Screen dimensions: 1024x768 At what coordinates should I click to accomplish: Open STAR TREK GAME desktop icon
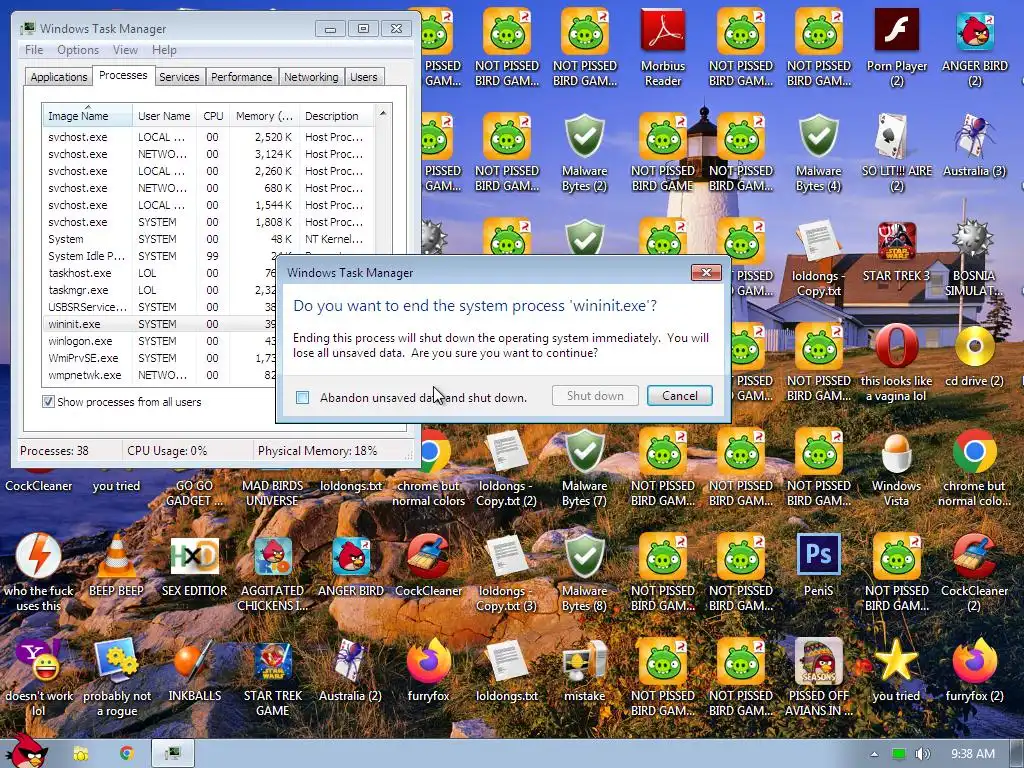(272, 678)
